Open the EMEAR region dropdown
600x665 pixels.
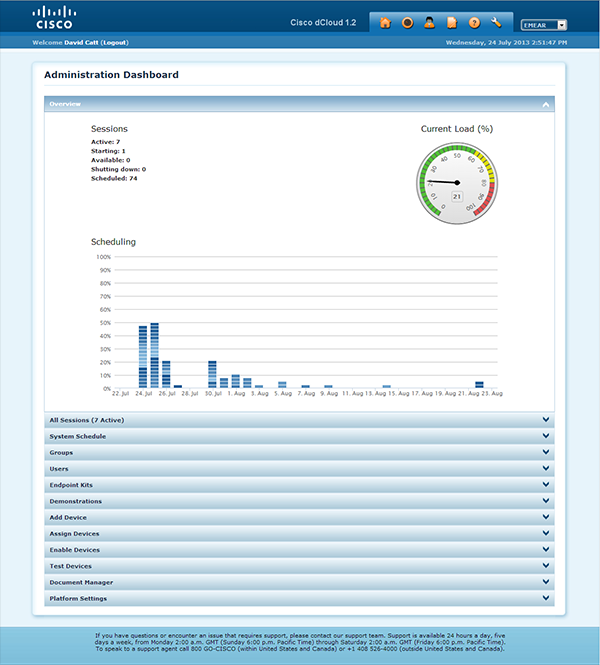[544, 25]
